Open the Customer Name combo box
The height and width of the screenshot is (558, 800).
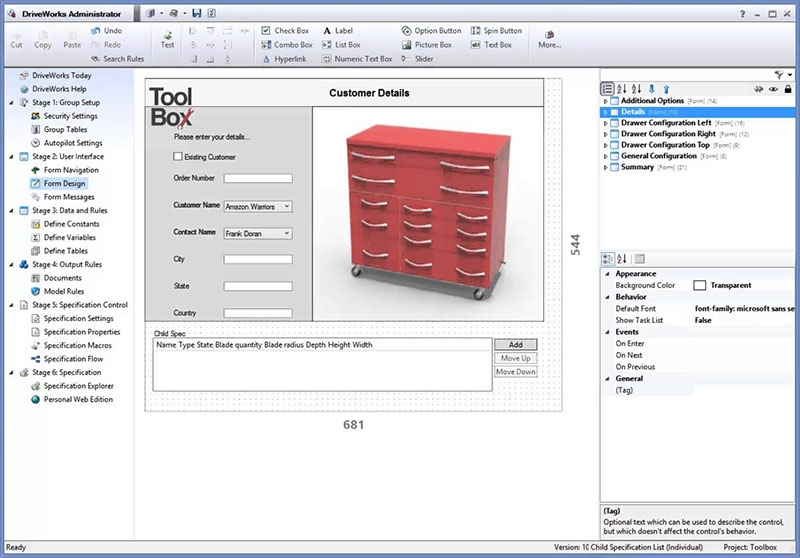click(x=258, y=207)
